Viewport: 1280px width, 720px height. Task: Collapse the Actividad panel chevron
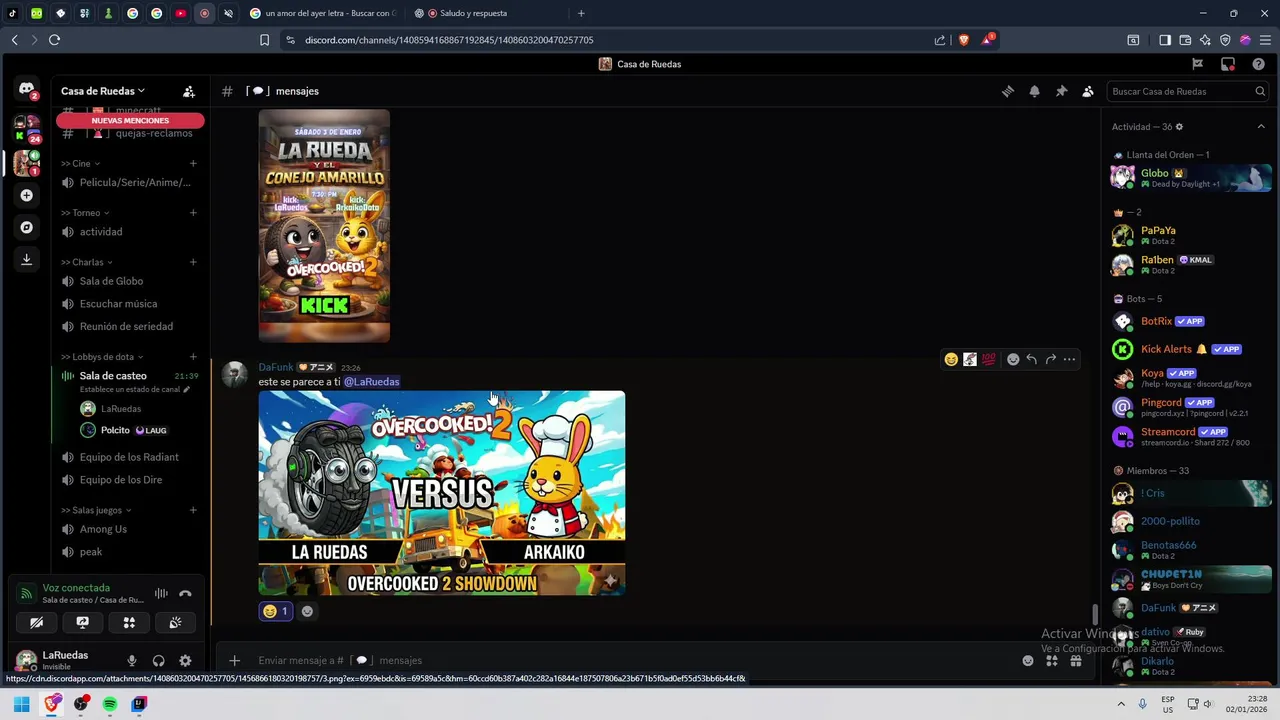point(1261,127)
